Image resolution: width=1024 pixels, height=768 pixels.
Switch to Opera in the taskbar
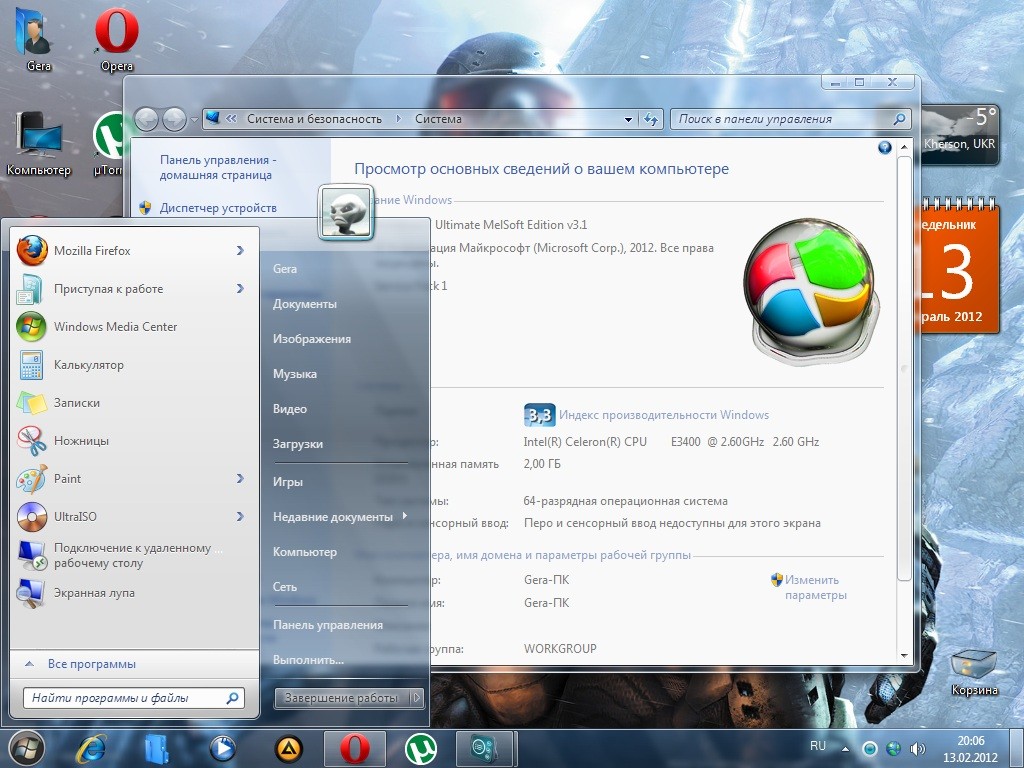coord(355,748)
